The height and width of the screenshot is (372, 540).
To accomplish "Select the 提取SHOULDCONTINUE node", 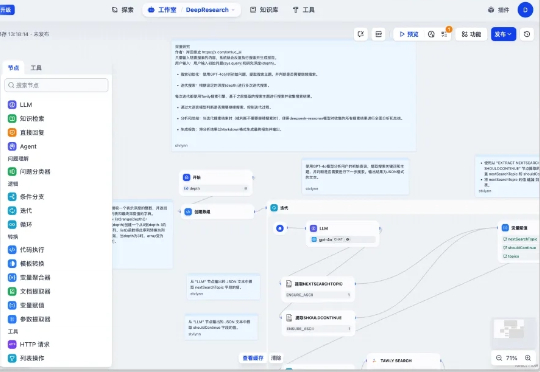I will click(318, 323).
